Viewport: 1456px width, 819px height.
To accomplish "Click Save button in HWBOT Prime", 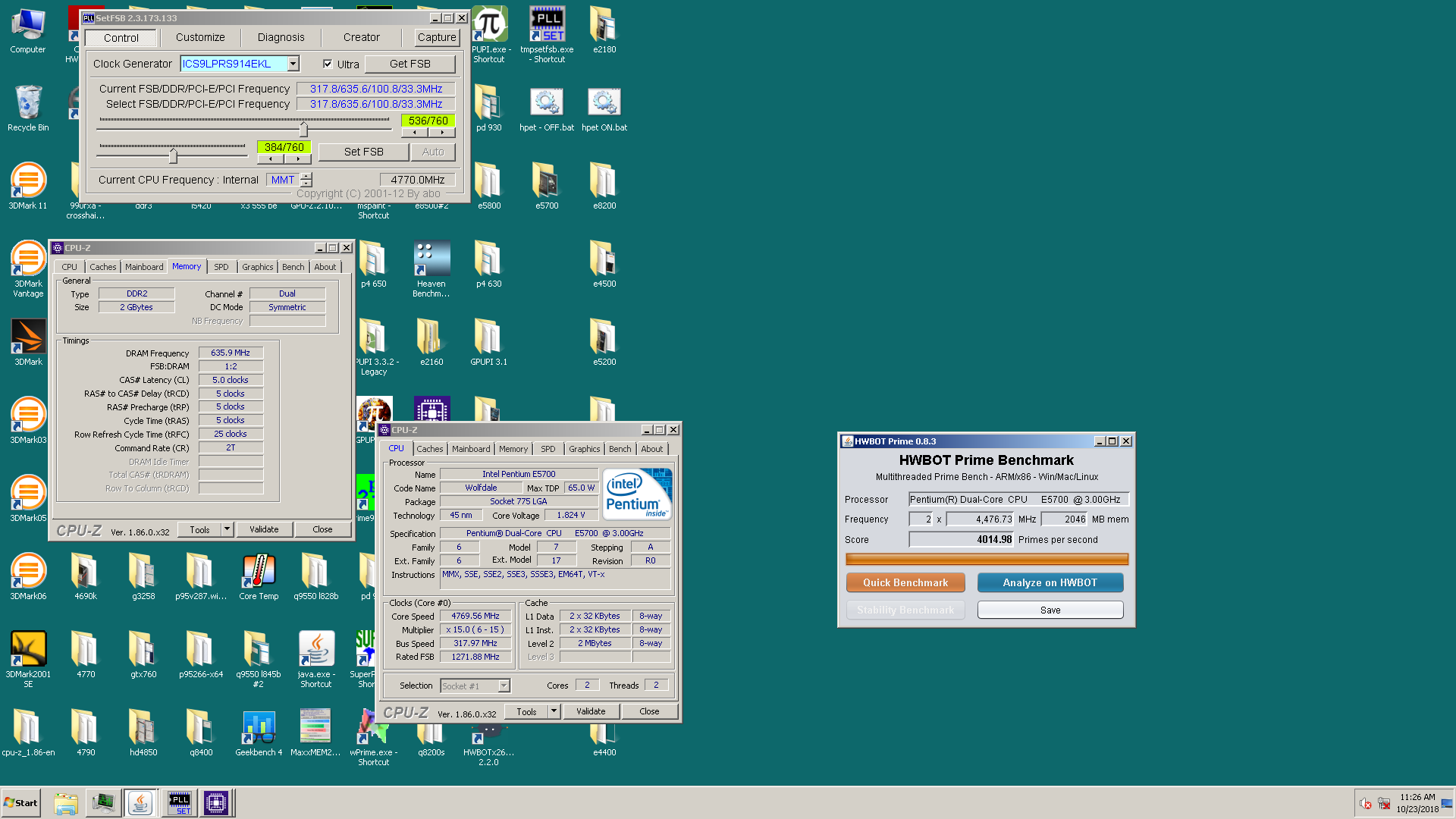I will click(1050, 610).
